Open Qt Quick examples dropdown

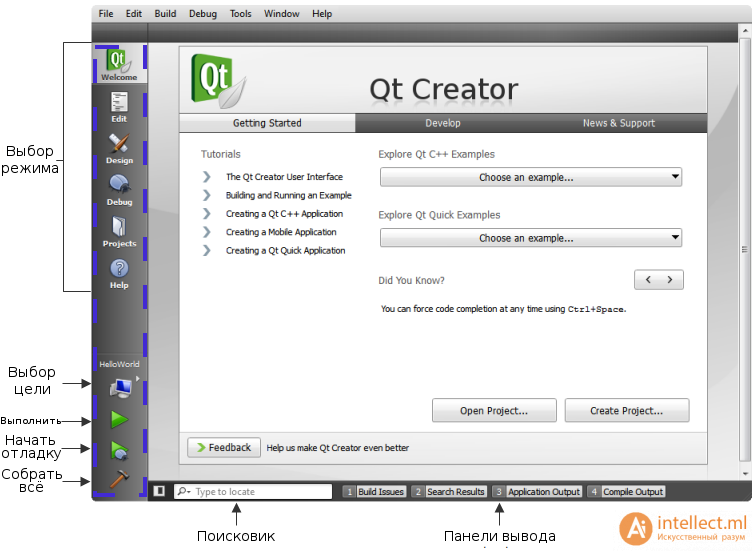(x=531, y=238)
